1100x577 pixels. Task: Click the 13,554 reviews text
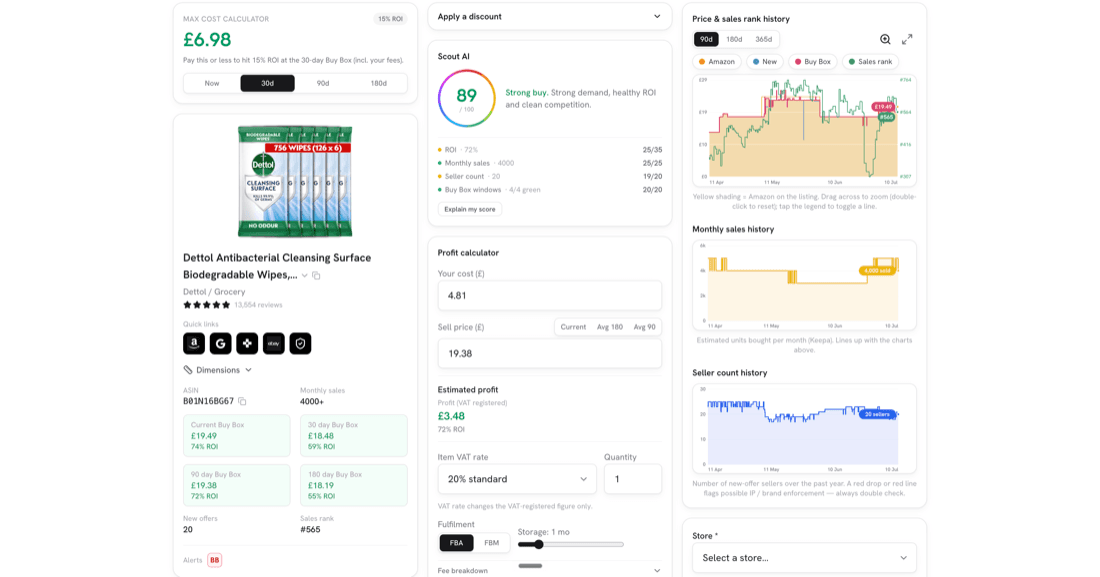[x=258, y=305]
